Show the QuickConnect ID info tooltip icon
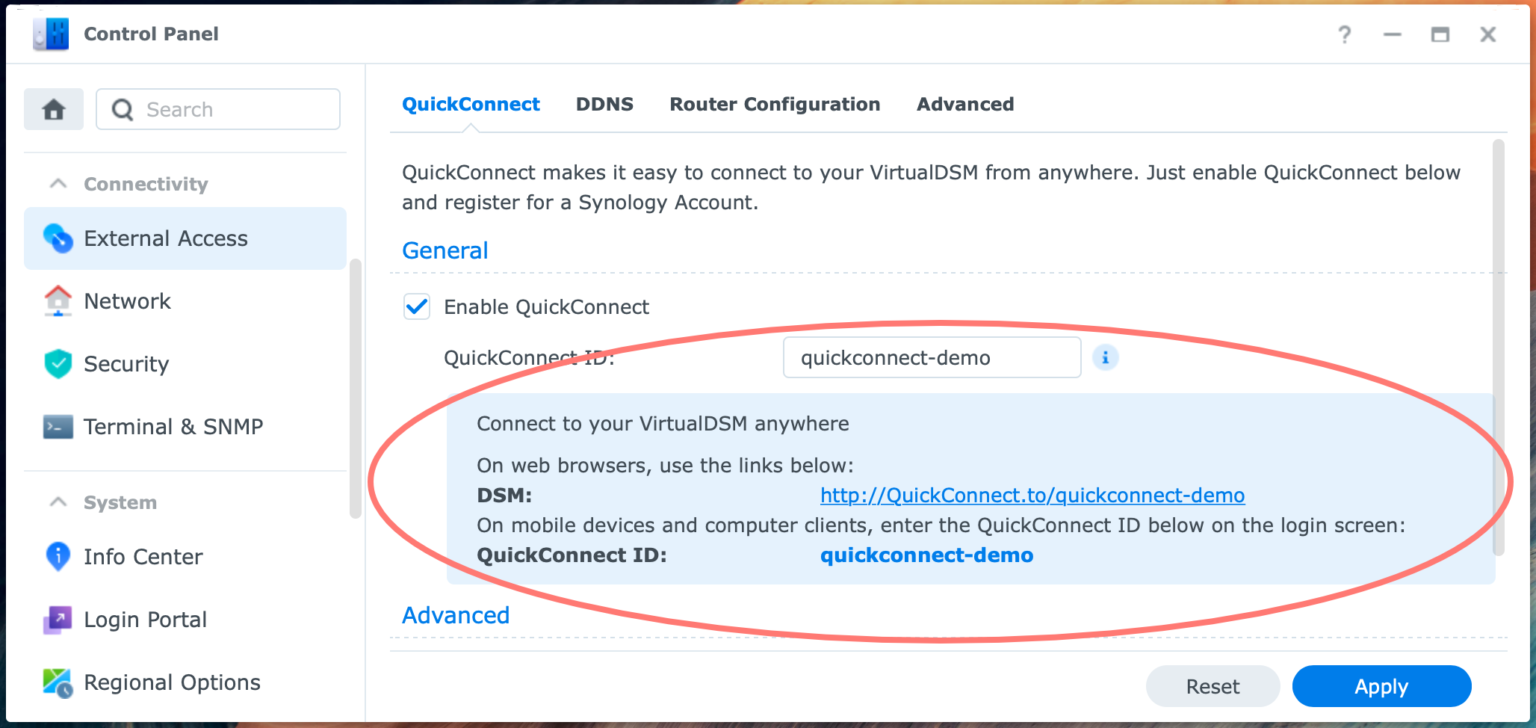1536x728 pixels. pyautogui.click(x=1105, y=357)
